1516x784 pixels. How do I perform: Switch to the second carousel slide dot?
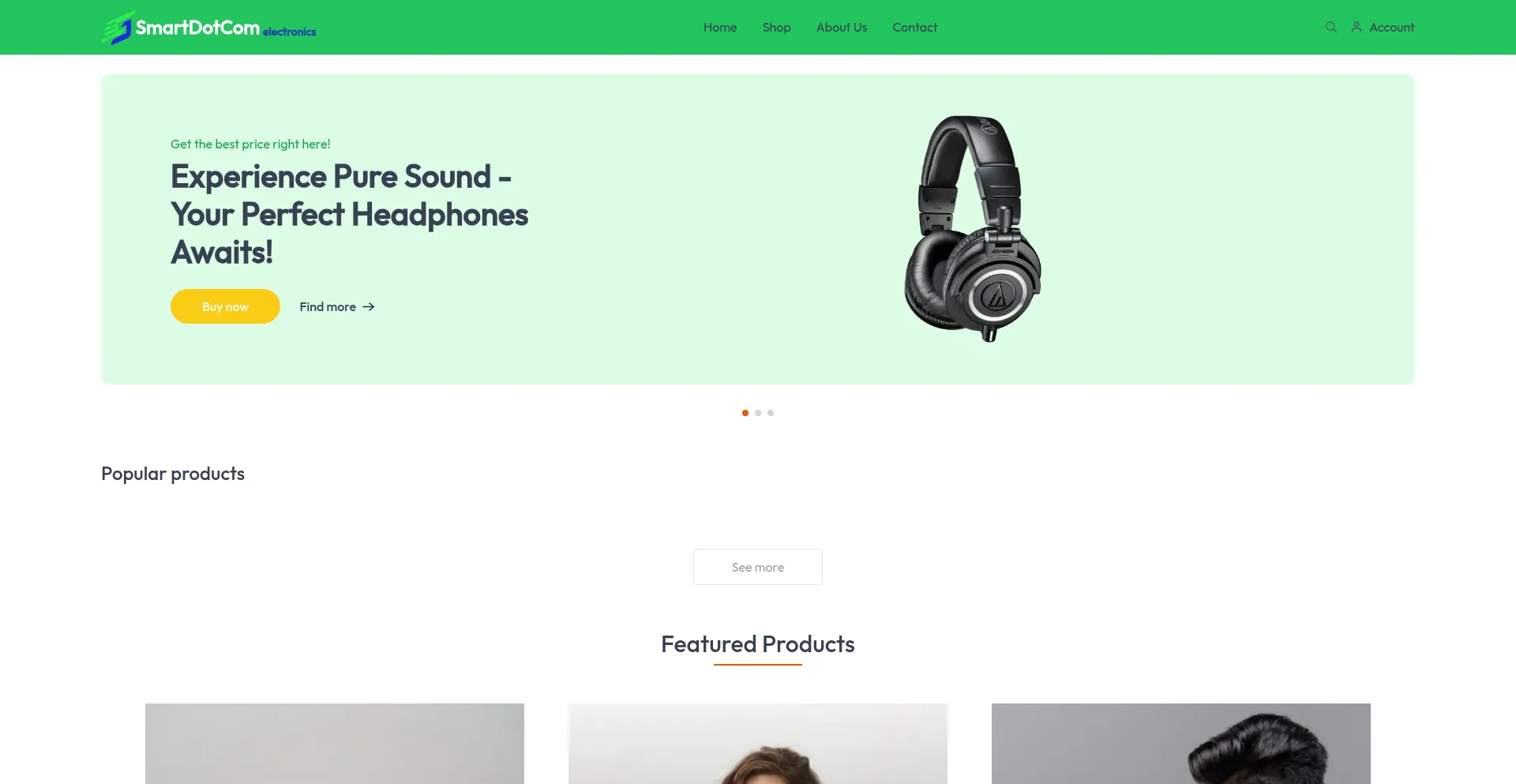click(x=758, y=413)
